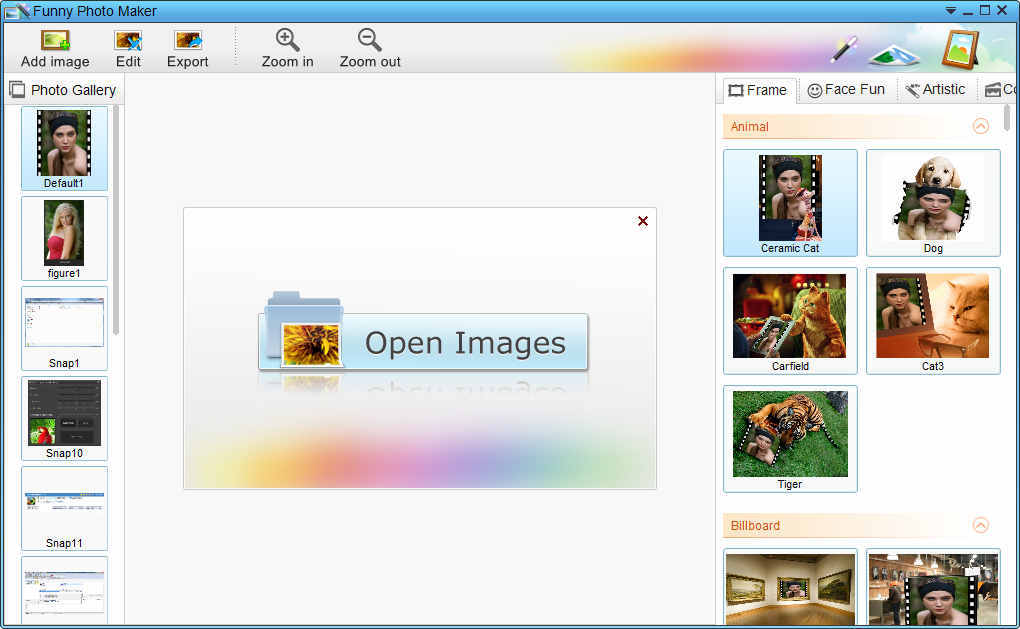Collapse the Billboard category
This screenshot has width=1020, height=629.
pos(980,525)
